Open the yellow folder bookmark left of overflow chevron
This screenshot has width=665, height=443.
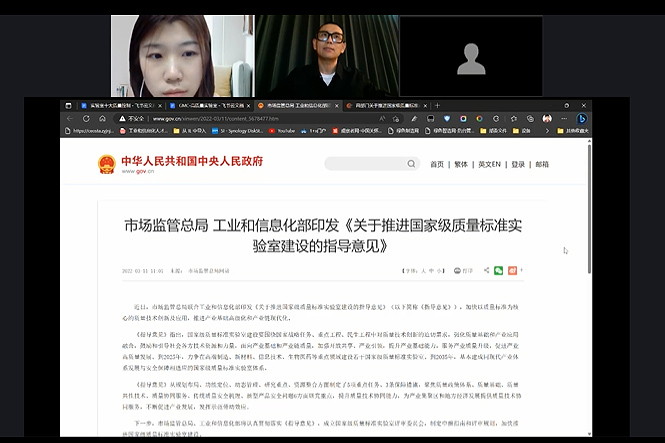(x=522, y=131)
